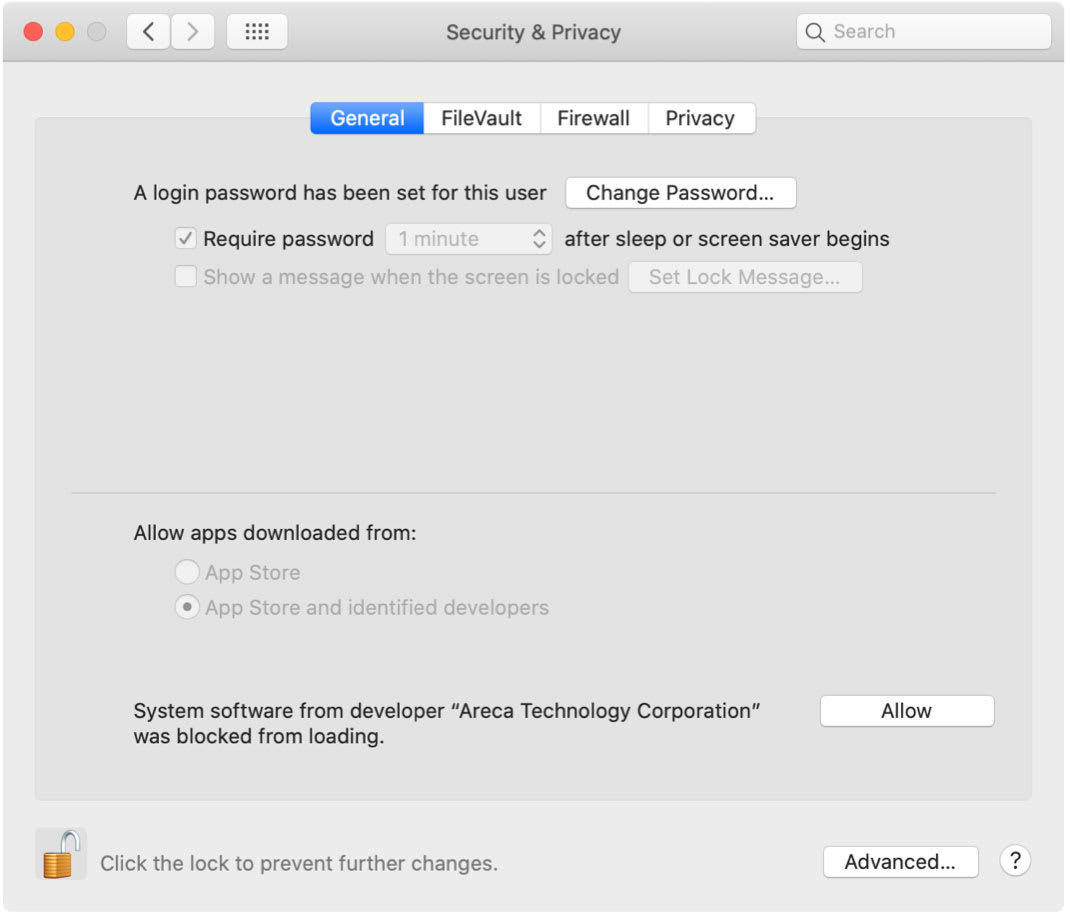Click the Change Password button
Viewport: 1070px width, 918px height.
pyautogui.click(x=680, y=192)
